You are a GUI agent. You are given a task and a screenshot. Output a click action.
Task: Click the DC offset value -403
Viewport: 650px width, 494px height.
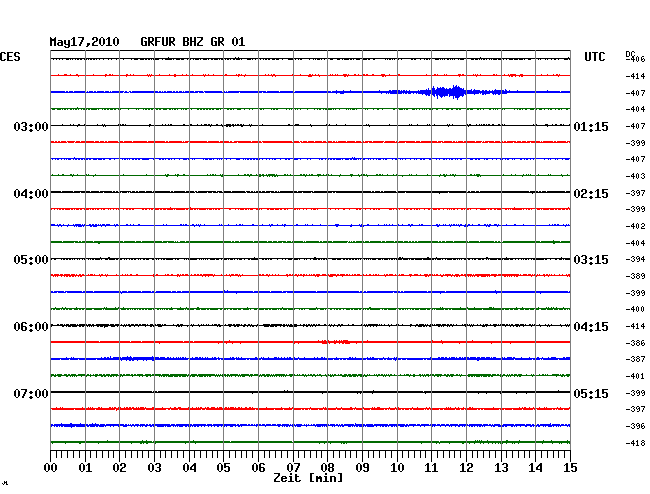coord(635,176)
